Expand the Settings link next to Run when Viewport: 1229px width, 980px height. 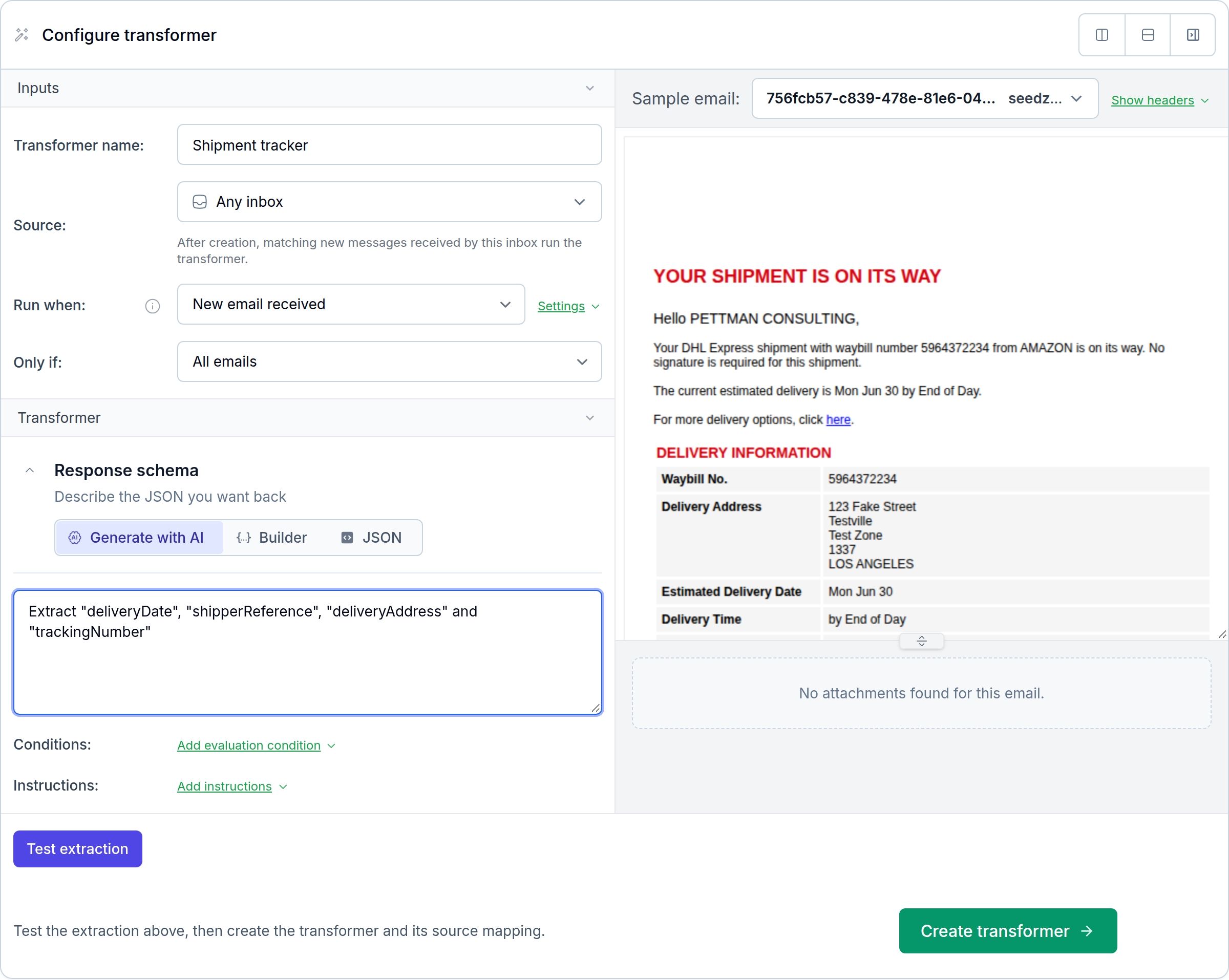pyautogui.click(x=568, y=306)
